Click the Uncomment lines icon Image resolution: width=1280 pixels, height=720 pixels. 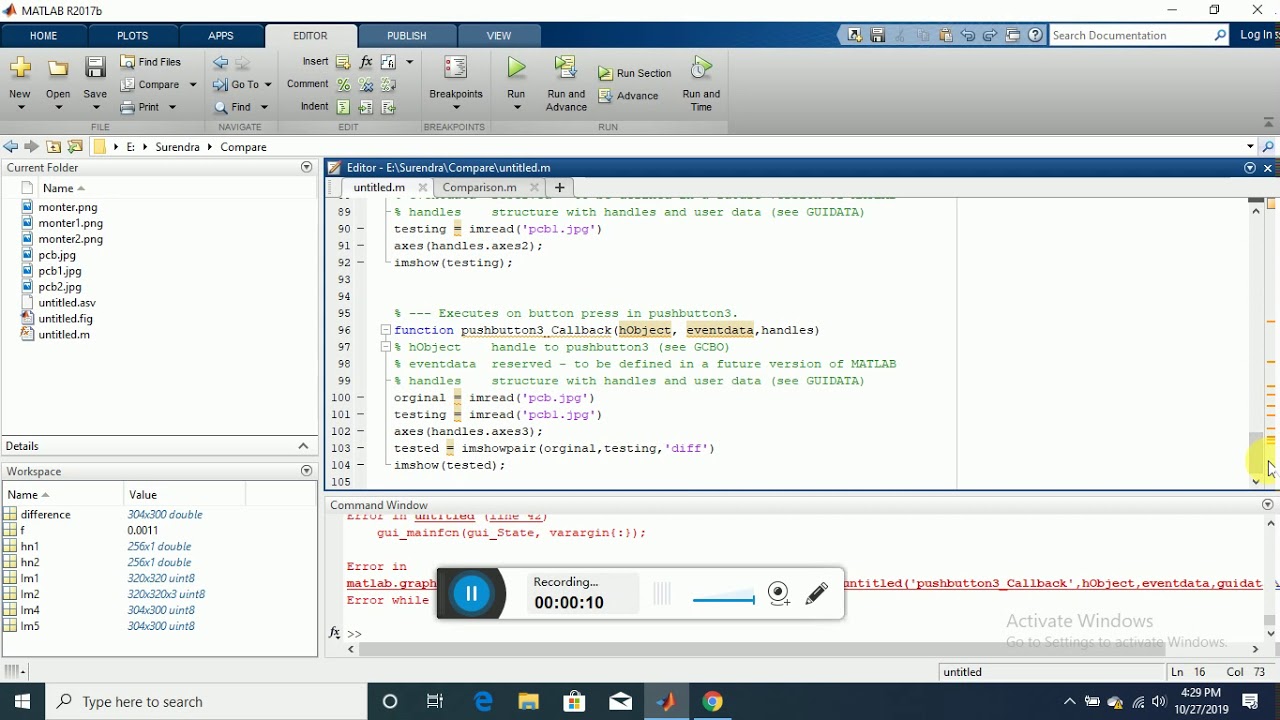[x=366, y=85]
